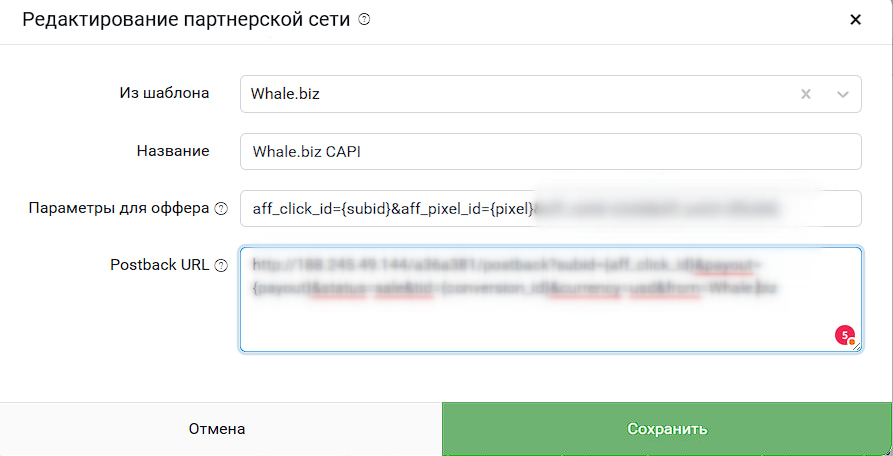893x456 pixels.
Task: Click the Редактирование партнерской сети title text
Action: [186, 20]
